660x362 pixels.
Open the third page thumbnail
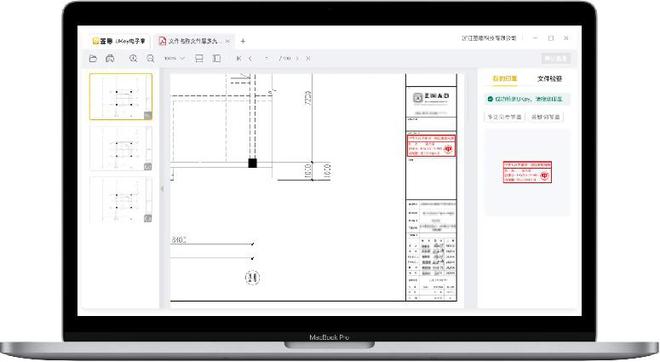coord(121,200)
